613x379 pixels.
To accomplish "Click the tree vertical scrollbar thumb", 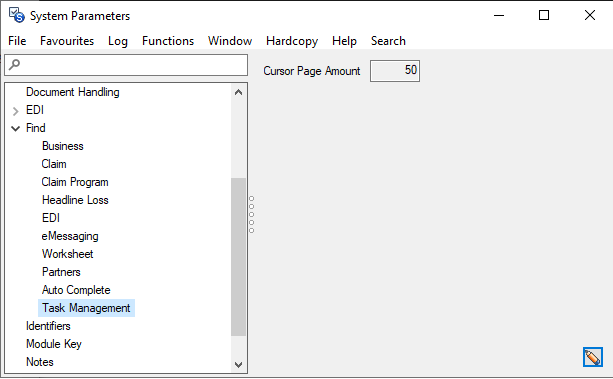I will (238, 257).
